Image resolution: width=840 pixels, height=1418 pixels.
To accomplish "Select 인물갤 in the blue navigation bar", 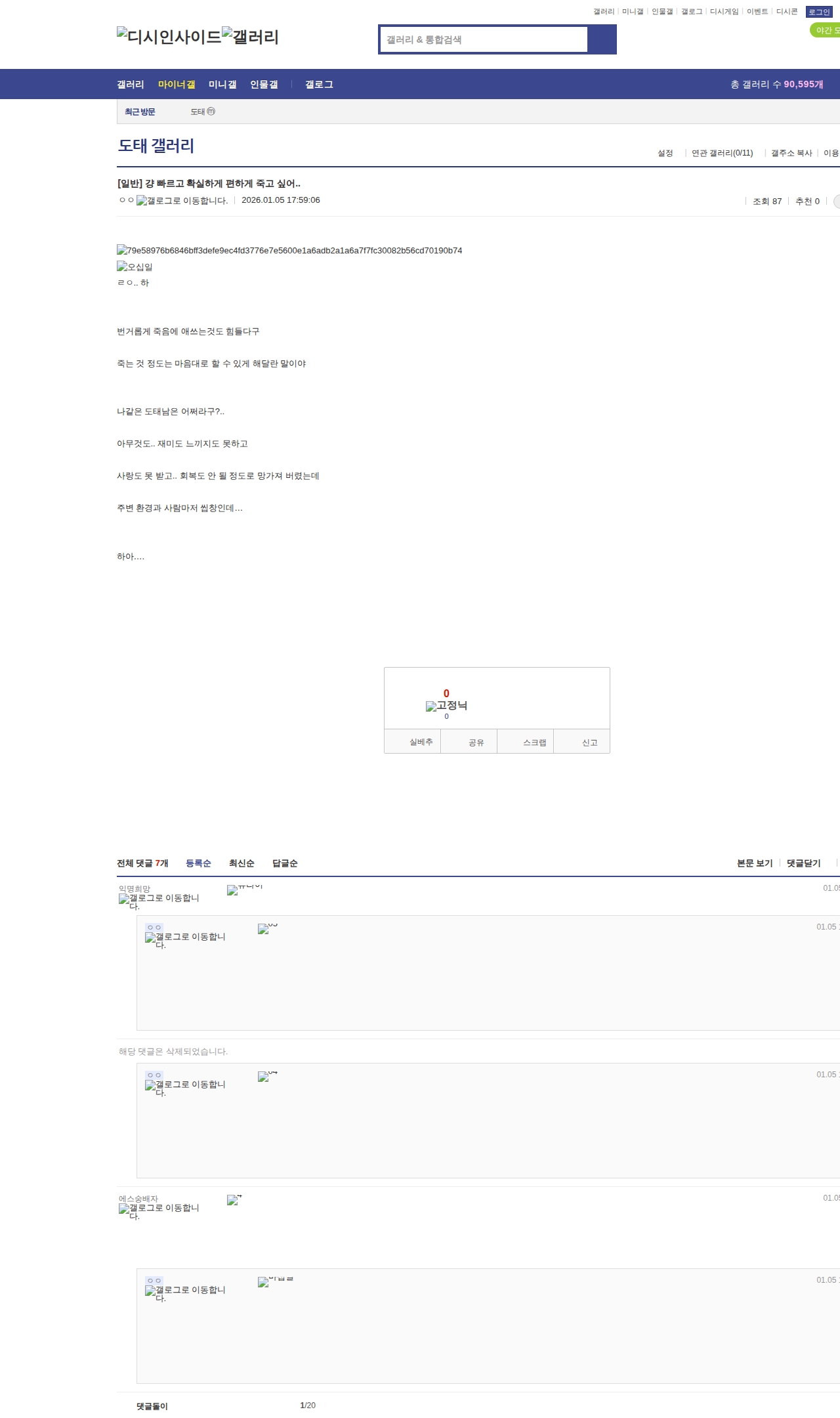I will [264, 84].
